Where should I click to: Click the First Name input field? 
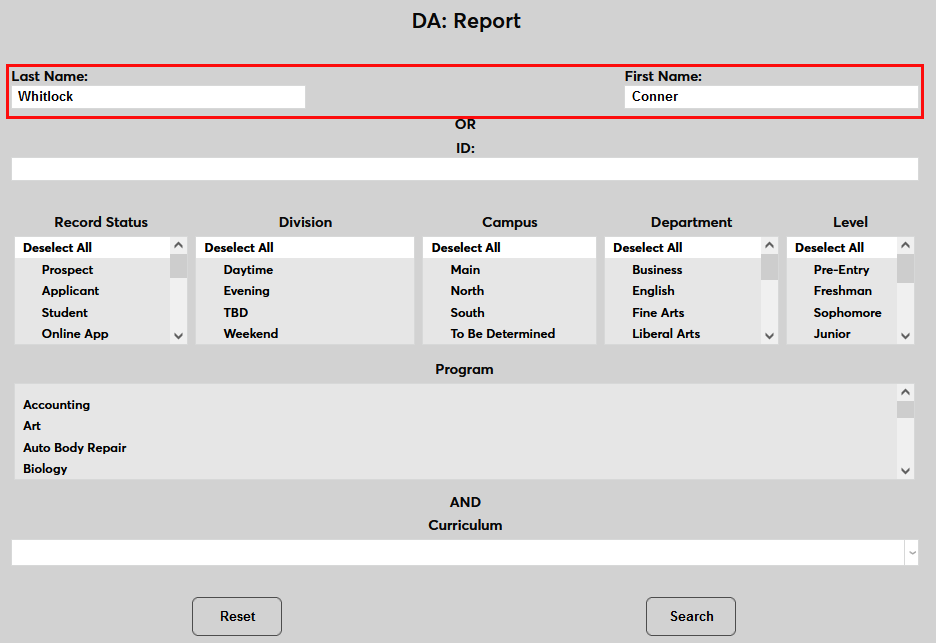770,97
